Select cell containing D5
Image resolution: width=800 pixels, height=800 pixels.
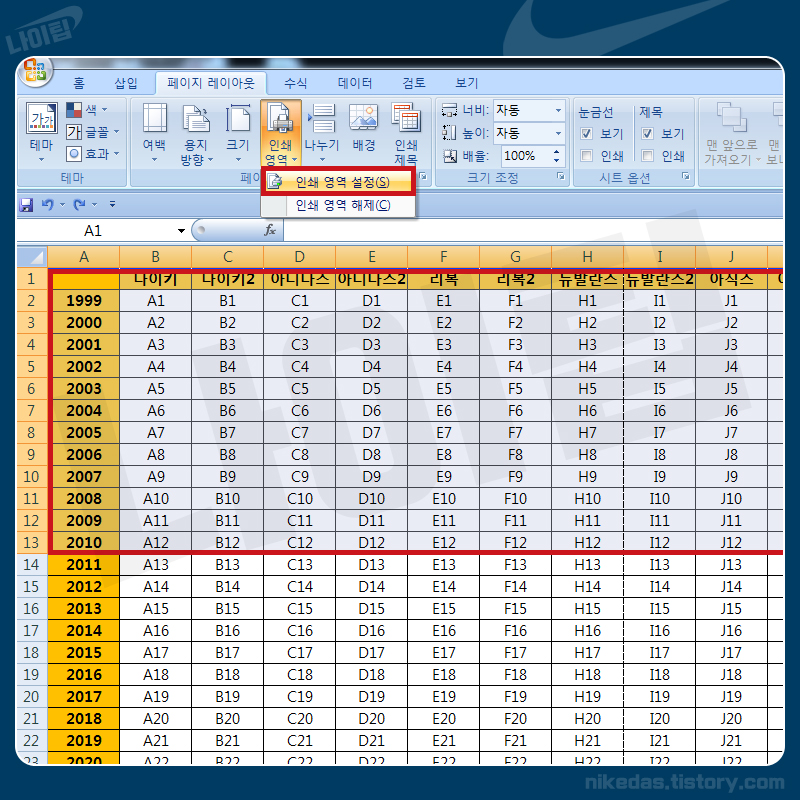coord(371,389)
